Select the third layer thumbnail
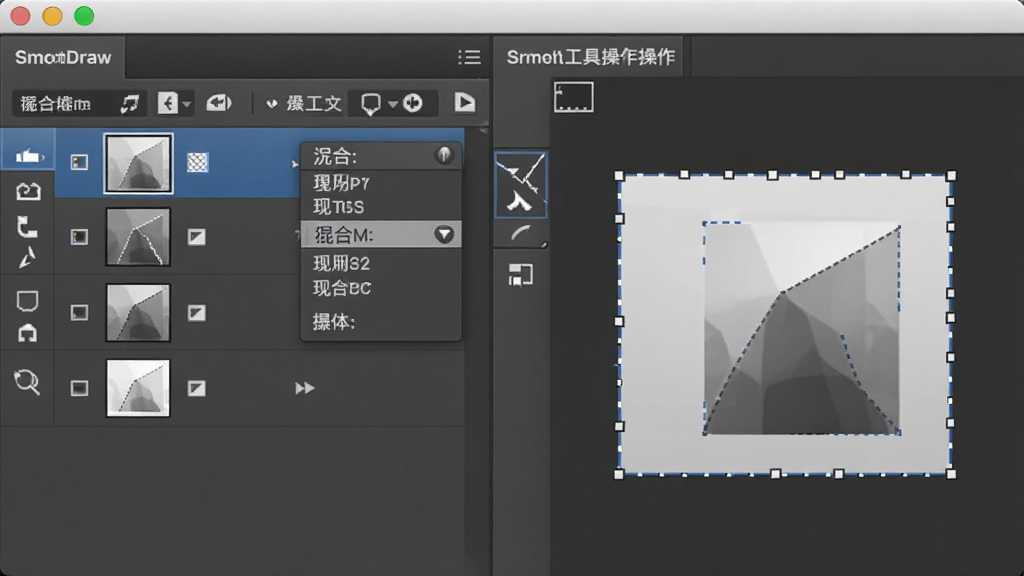Screen dimensions: 1024x576 coord(138,313)
